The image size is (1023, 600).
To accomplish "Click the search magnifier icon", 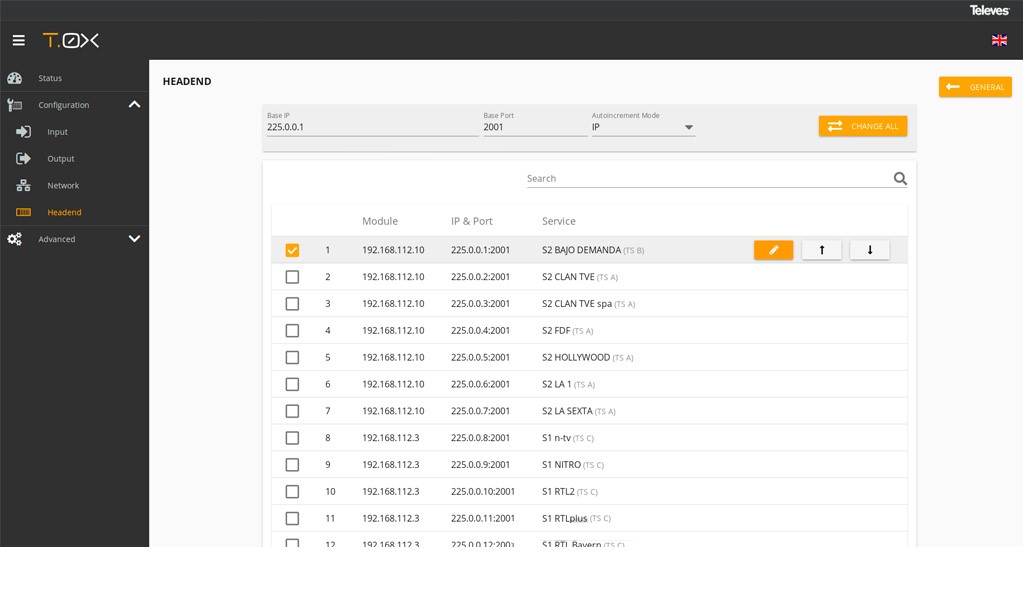I will click(900, 179).
